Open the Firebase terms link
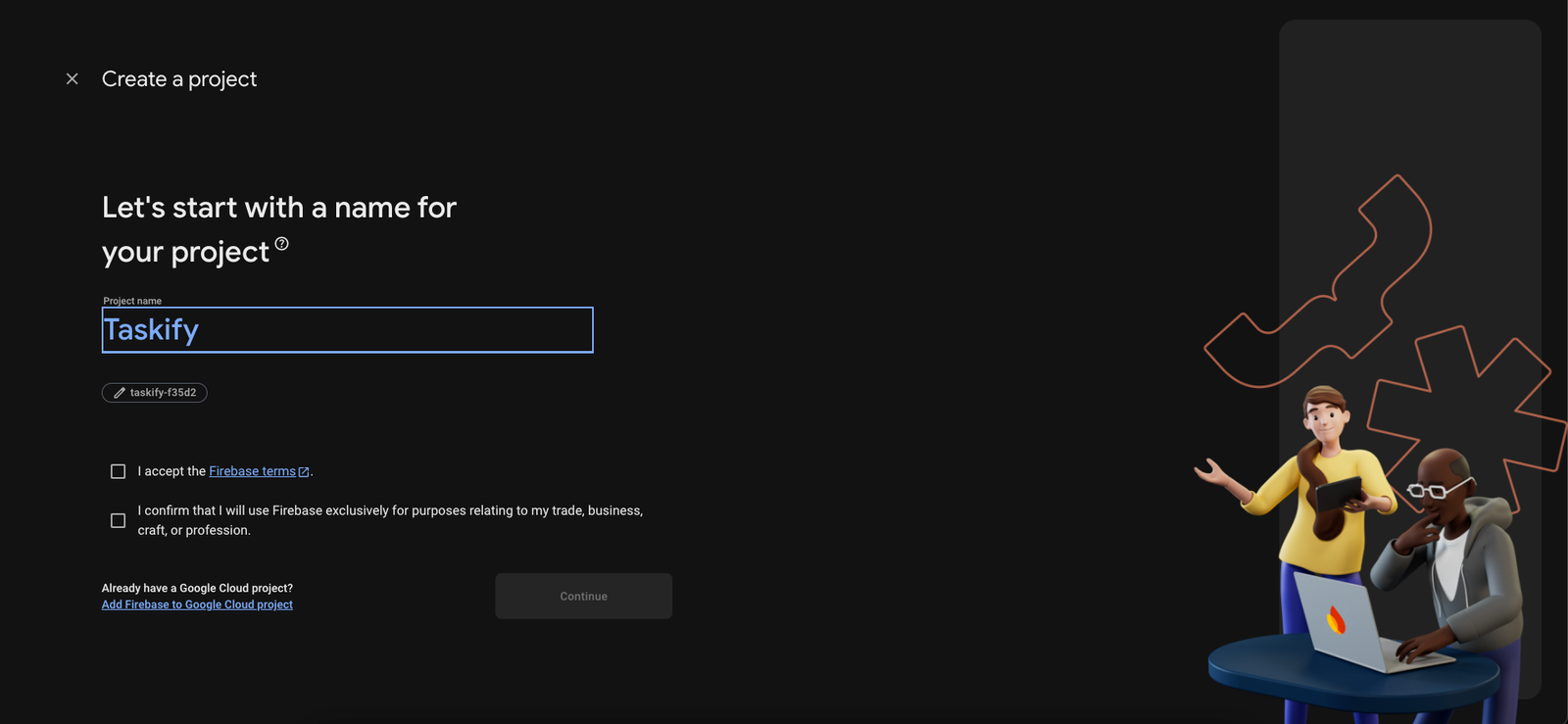Viewport: 1568px width, 724px height. click(x=252, y=471)
